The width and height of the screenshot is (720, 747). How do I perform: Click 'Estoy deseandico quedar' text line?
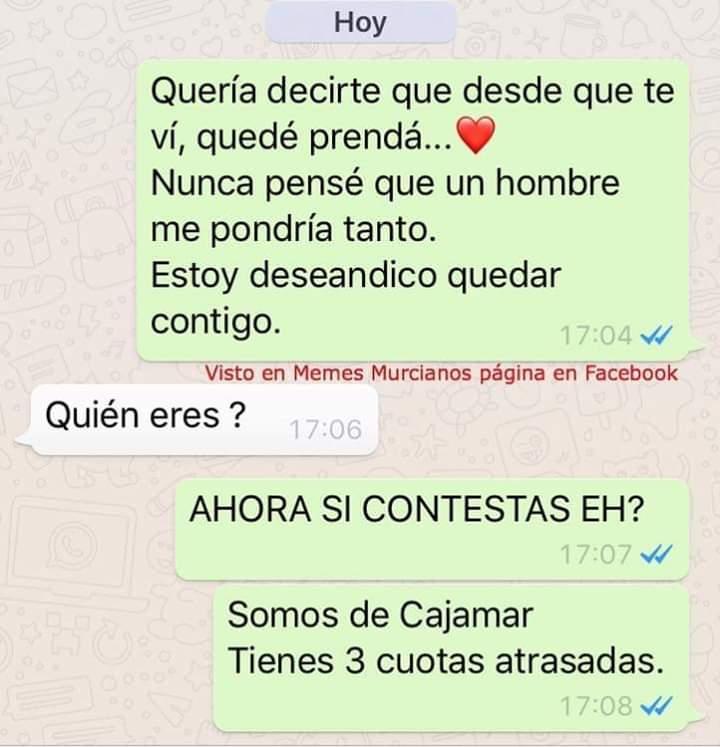click(356, 276)
